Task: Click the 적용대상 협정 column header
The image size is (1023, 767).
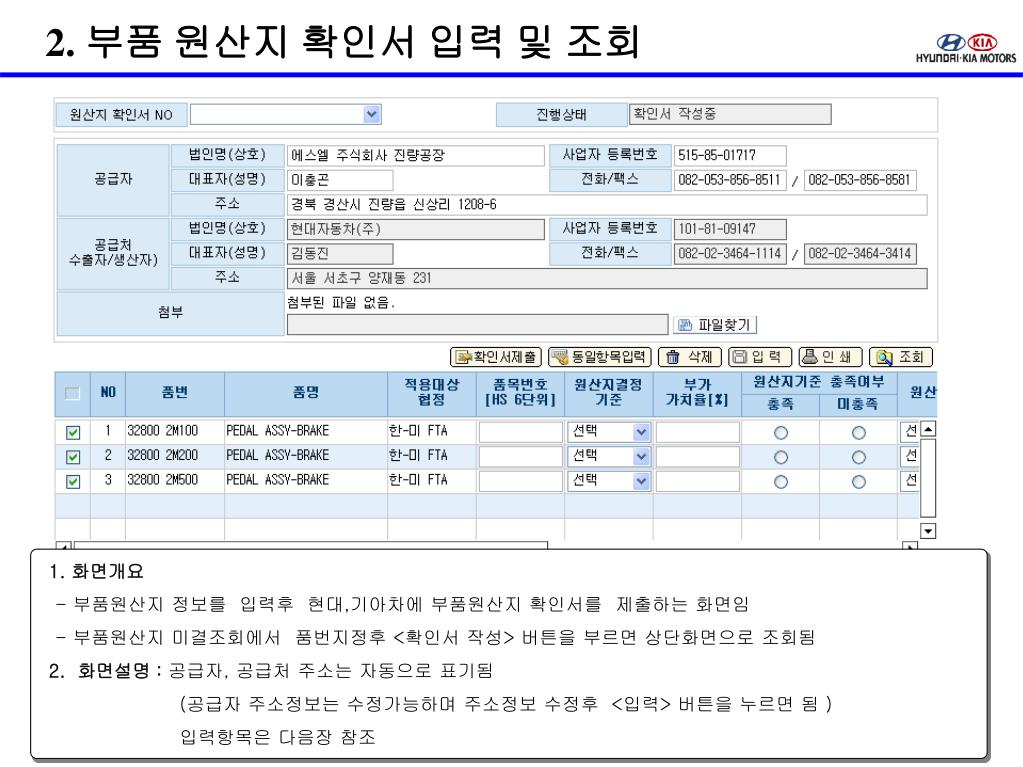Action: 431,393
